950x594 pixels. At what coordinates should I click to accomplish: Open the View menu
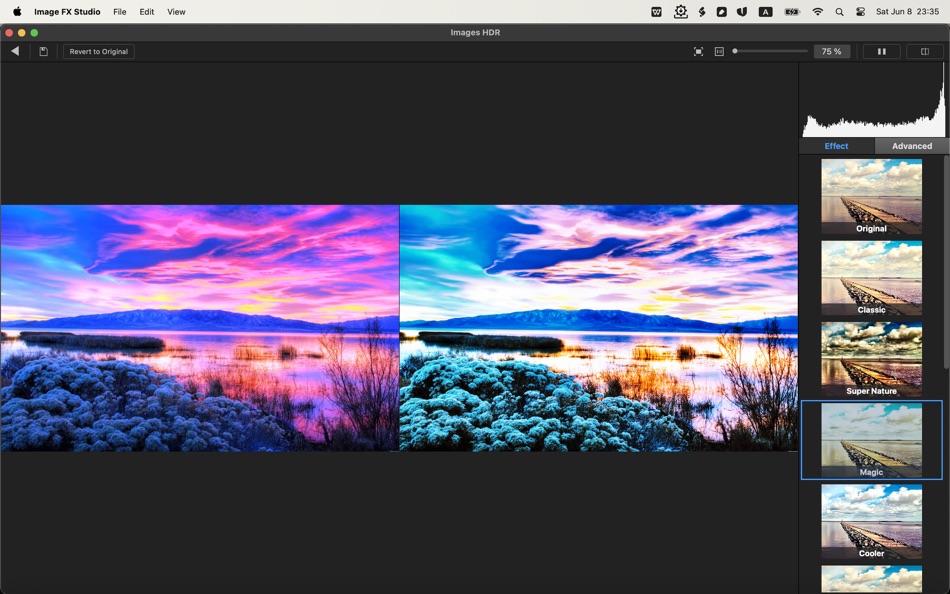(176, 11)
